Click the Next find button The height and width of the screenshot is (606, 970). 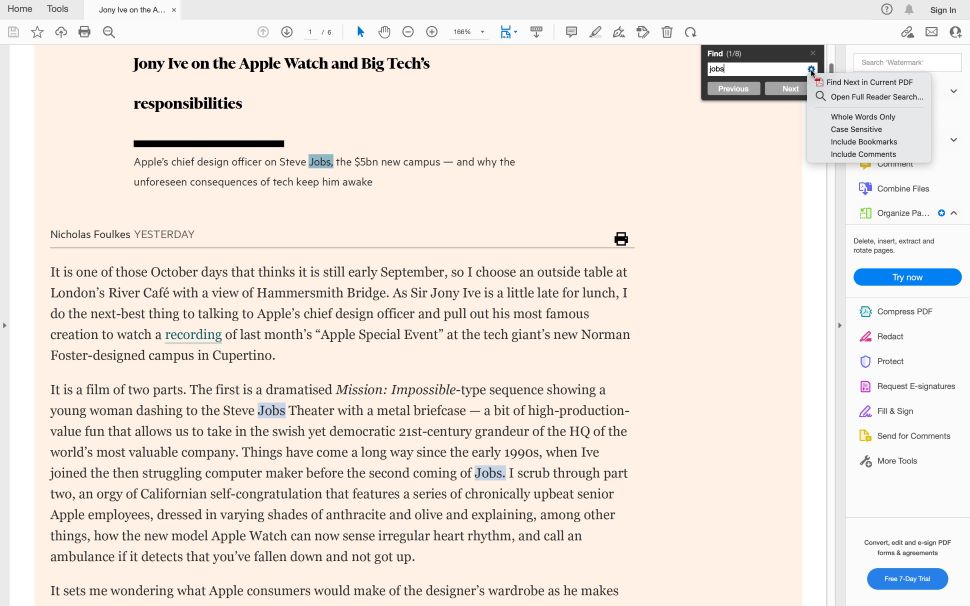click(x=790, y=88)
